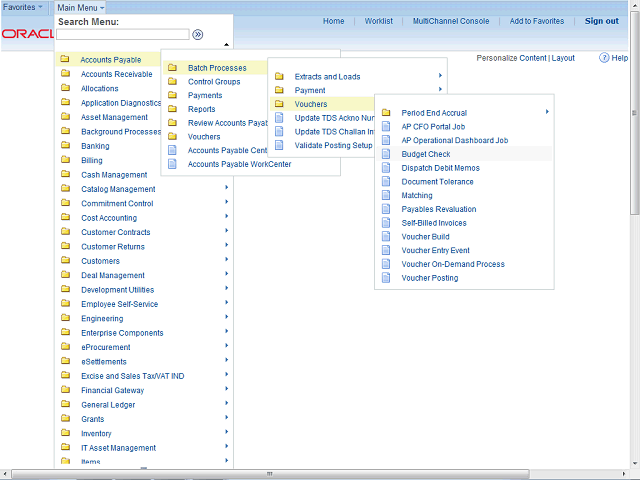
Task: Click the General Ledger folder icon
Action: 65,405
